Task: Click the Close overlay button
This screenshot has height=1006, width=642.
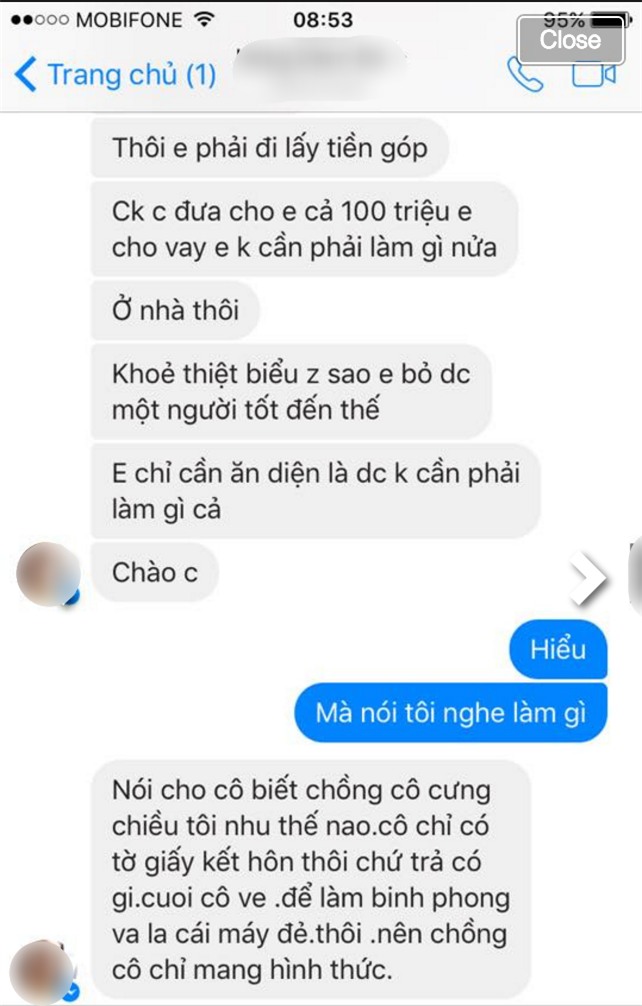Action: click(x=571, y=40)
